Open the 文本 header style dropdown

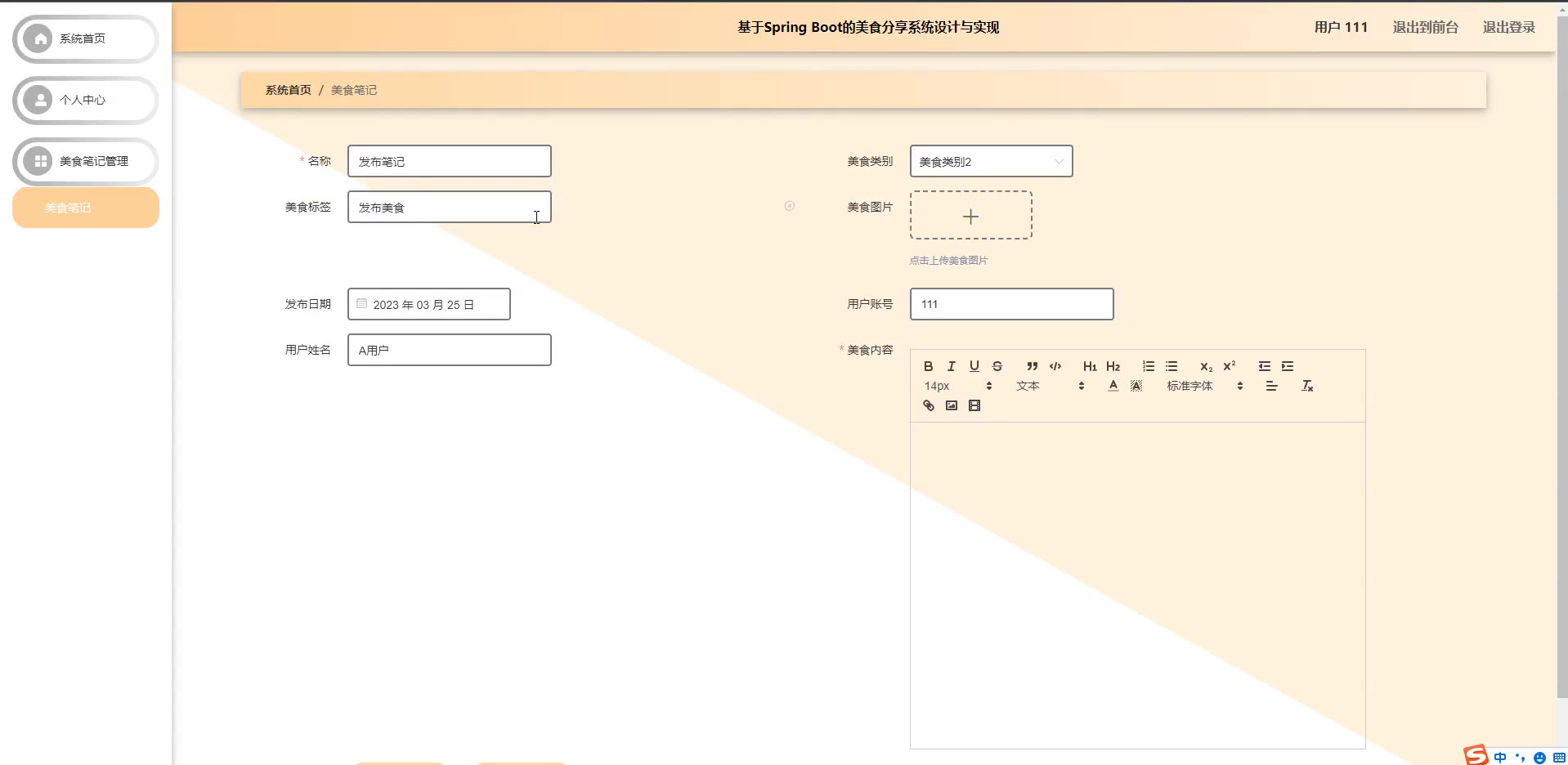click(1050, 386)
